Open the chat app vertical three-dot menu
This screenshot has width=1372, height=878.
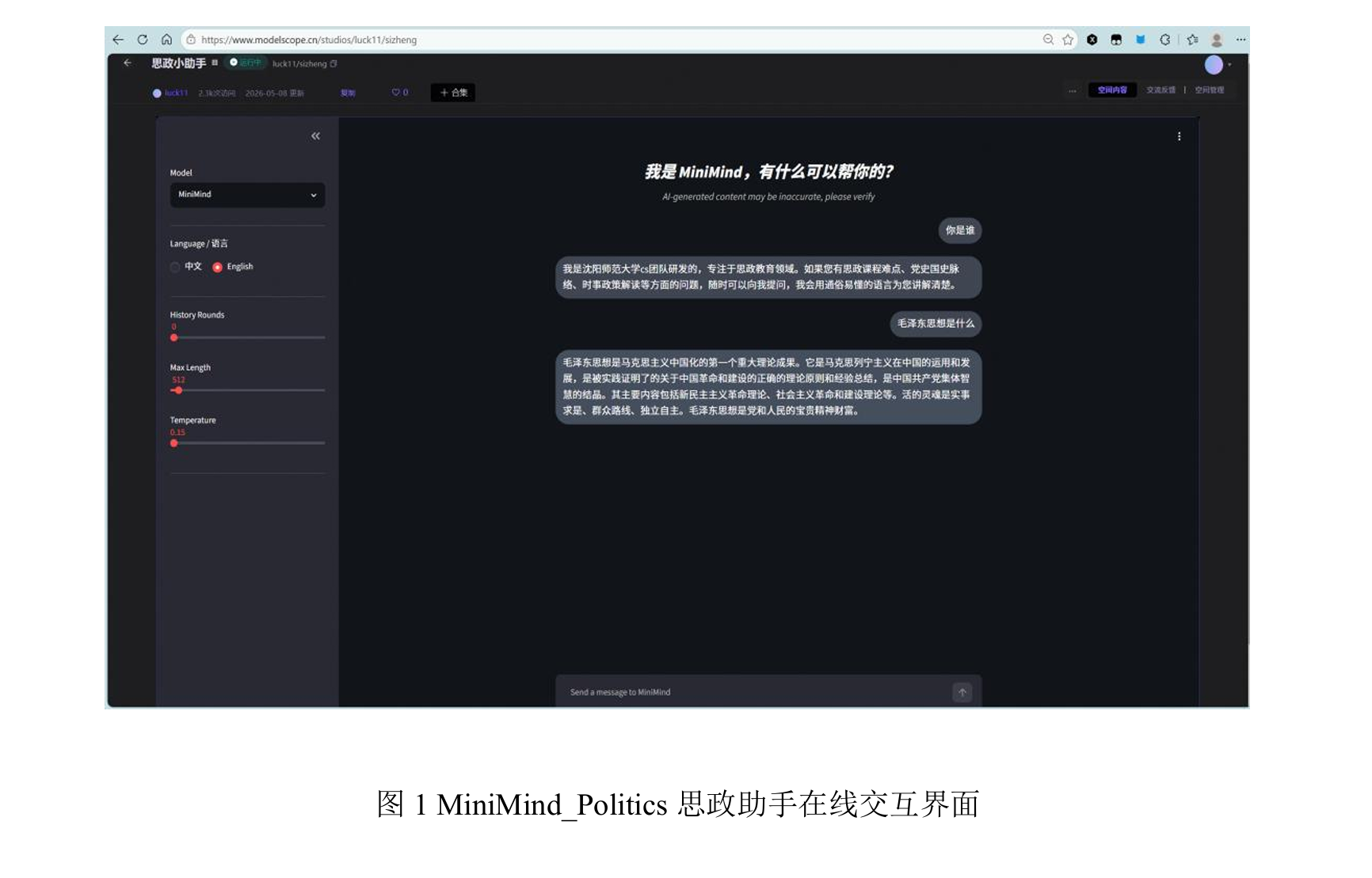(x=1179, y=136)
